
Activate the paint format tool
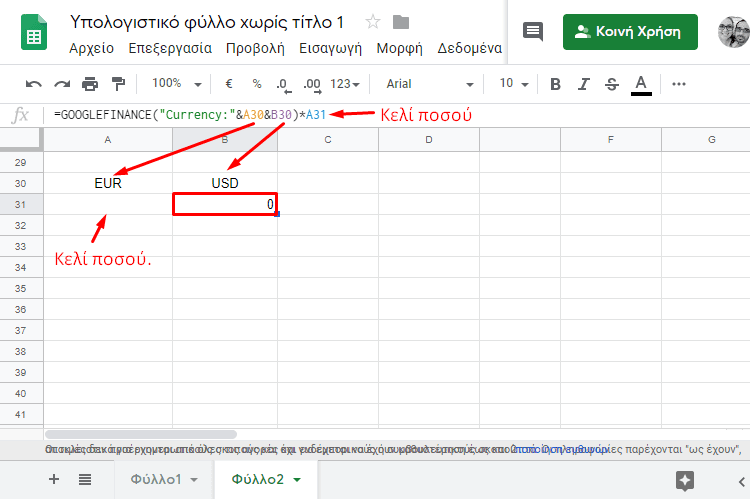tap(118, 84)
